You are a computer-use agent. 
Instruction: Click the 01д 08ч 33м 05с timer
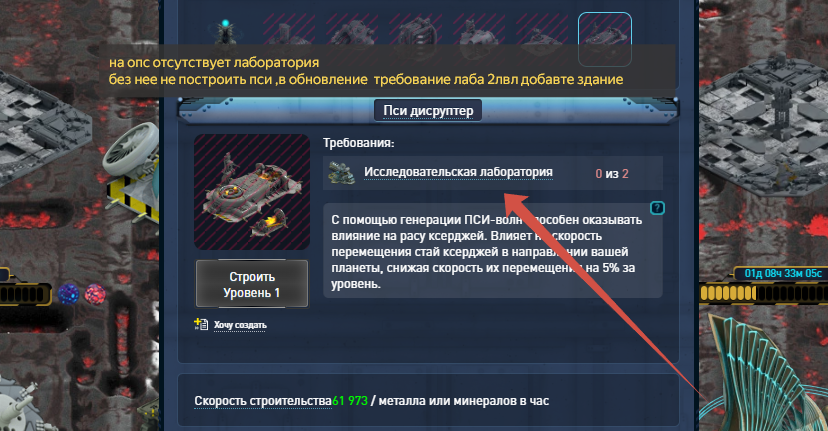click(783, 273)
